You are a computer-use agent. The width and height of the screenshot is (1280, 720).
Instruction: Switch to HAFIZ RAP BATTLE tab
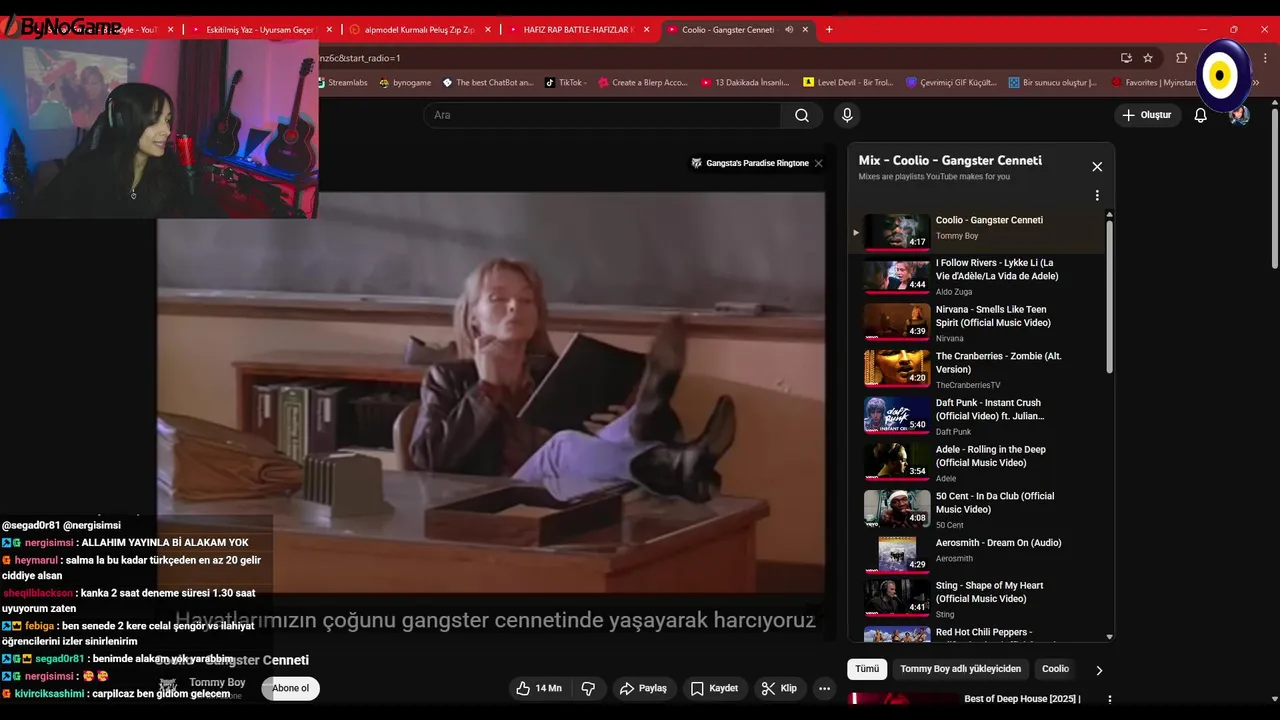[x=578, y=30]
